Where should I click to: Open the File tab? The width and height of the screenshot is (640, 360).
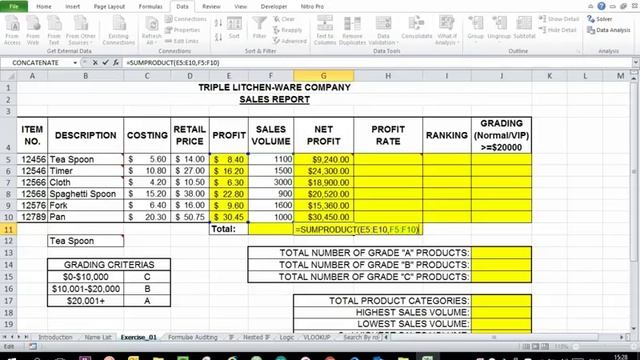point(14,7)
